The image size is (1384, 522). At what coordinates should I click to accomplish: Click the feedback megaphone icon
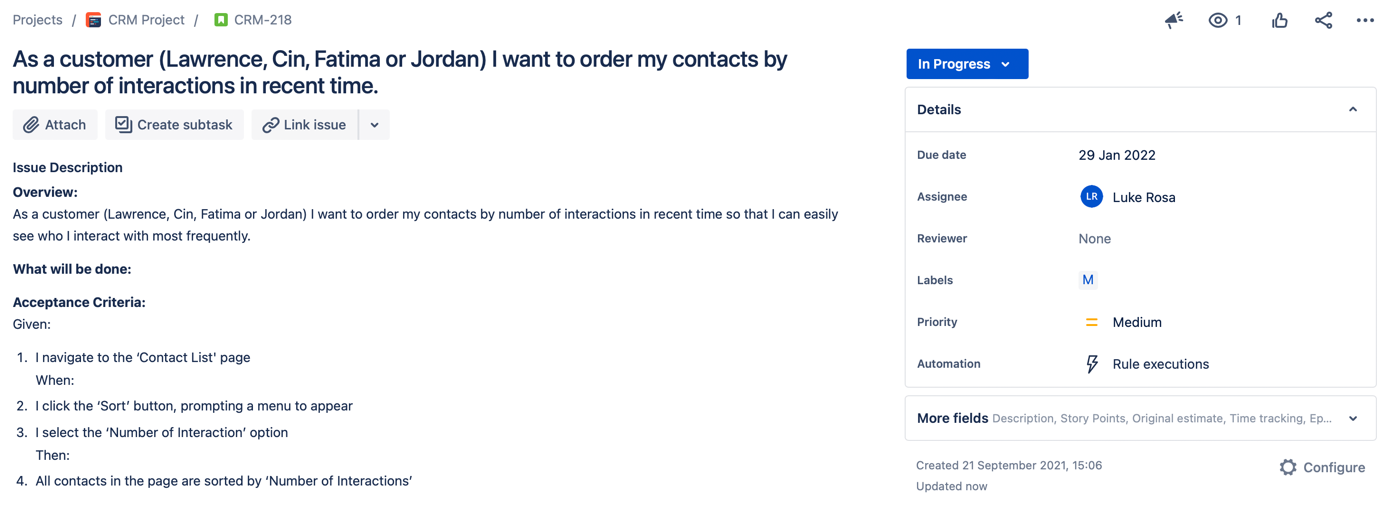pyautogui.click(x=1174, y=20)
